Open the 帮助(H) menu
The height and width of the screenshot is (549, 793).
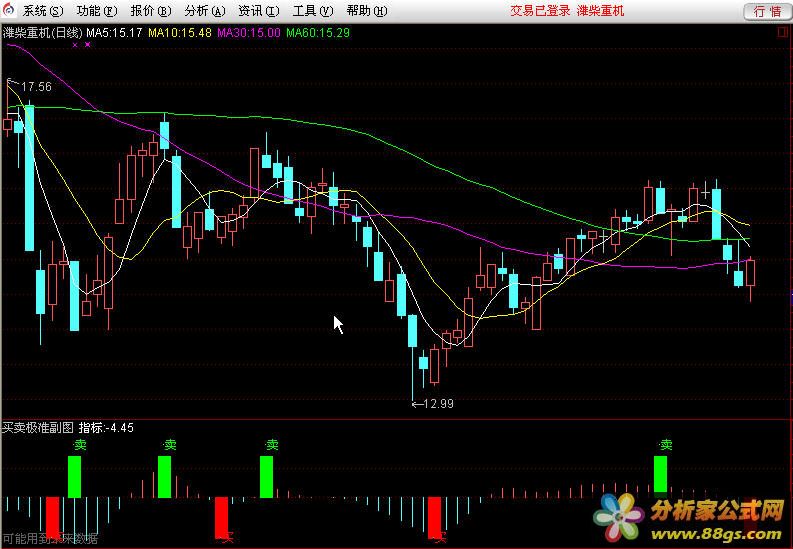[x=367, y=11]
